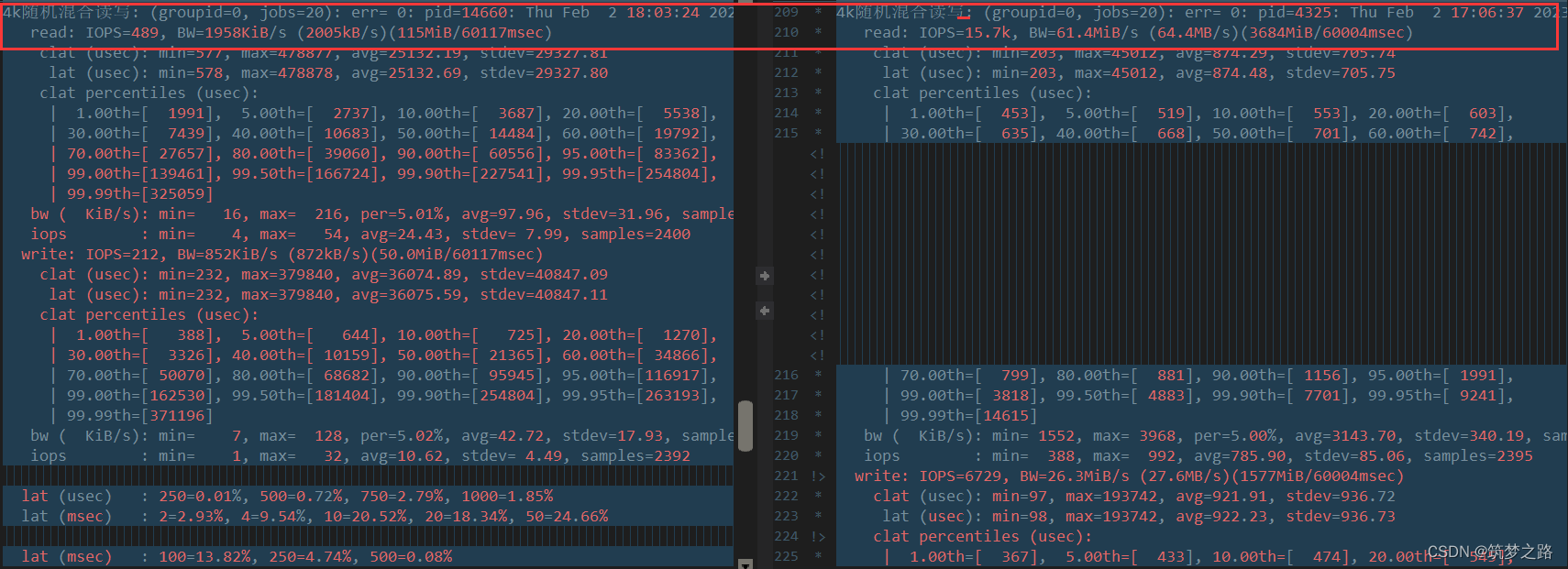Select line number 213 in right pane

coord(786,93)
